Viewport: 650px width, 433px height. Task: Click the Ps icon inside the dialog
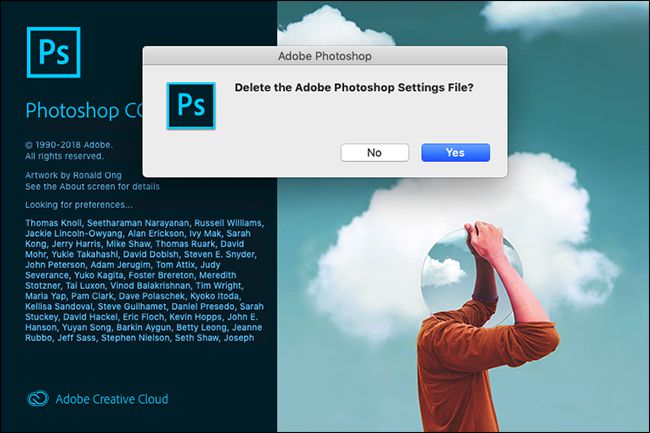point(191,106)
